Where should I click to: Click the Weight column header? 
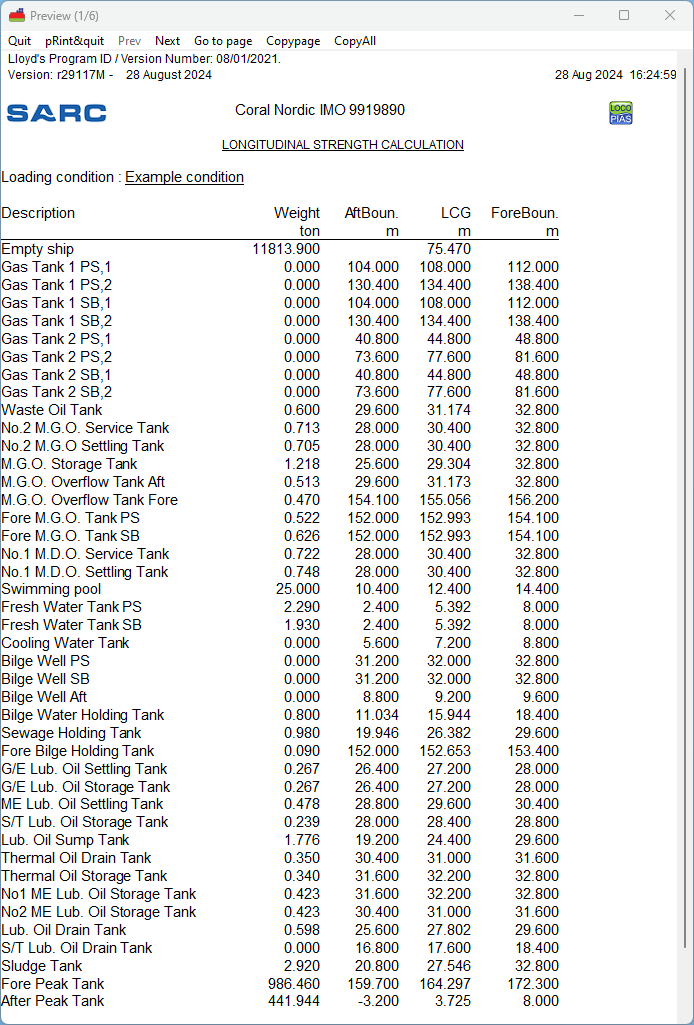tap(297, 213)
